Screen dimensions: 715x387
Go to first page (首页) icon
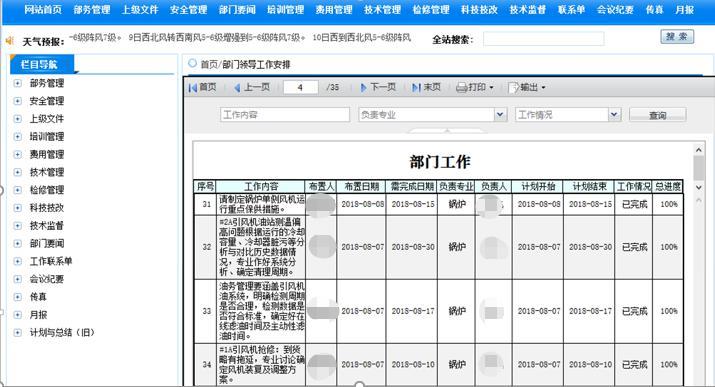click(x=193, y=87)
